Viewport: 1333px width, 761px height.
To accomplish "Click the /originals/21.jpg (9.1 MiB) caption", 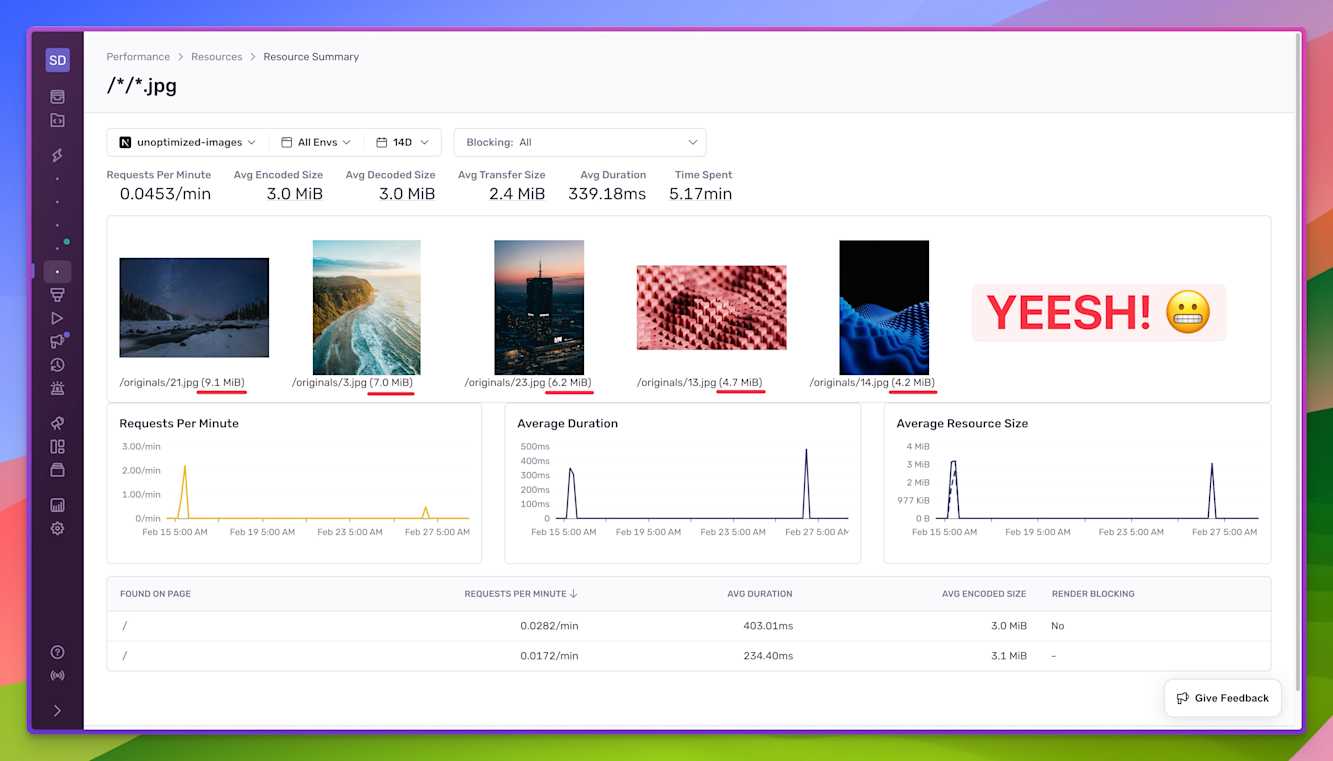I will [x=182, y=383].
